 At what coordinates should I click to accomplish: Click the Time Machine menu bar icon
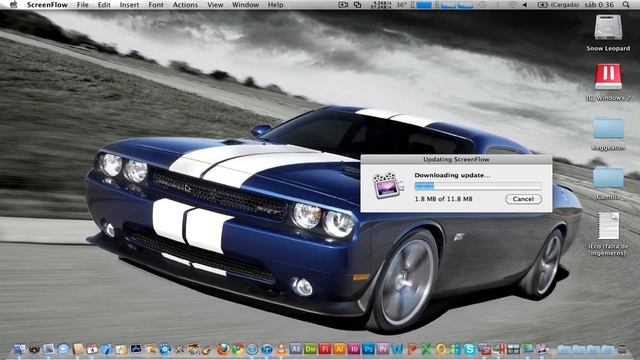pos(482,4)
